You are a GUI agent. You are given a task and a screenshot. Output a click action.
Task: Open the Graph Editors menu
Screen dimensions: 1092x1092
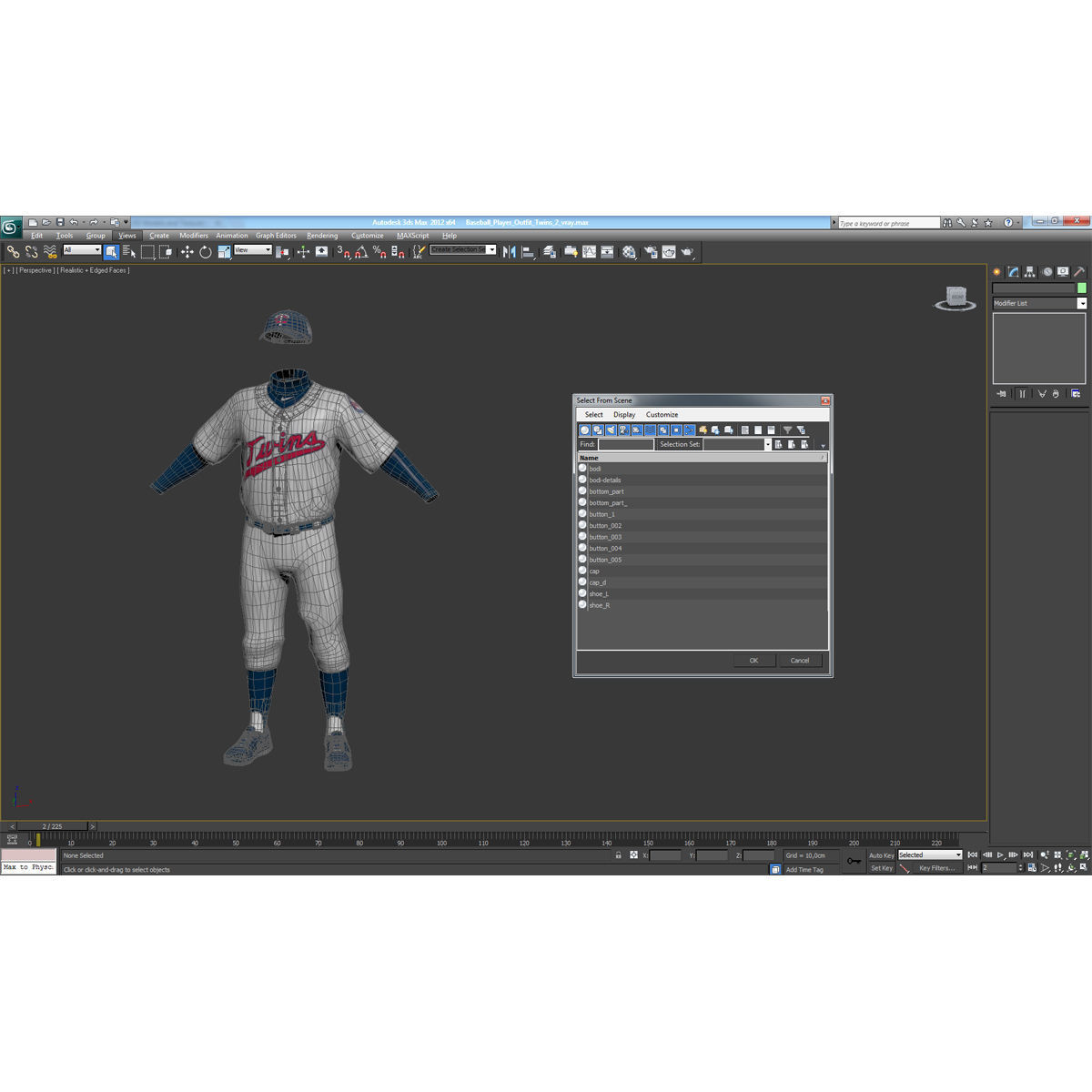[x=276, y=236]
